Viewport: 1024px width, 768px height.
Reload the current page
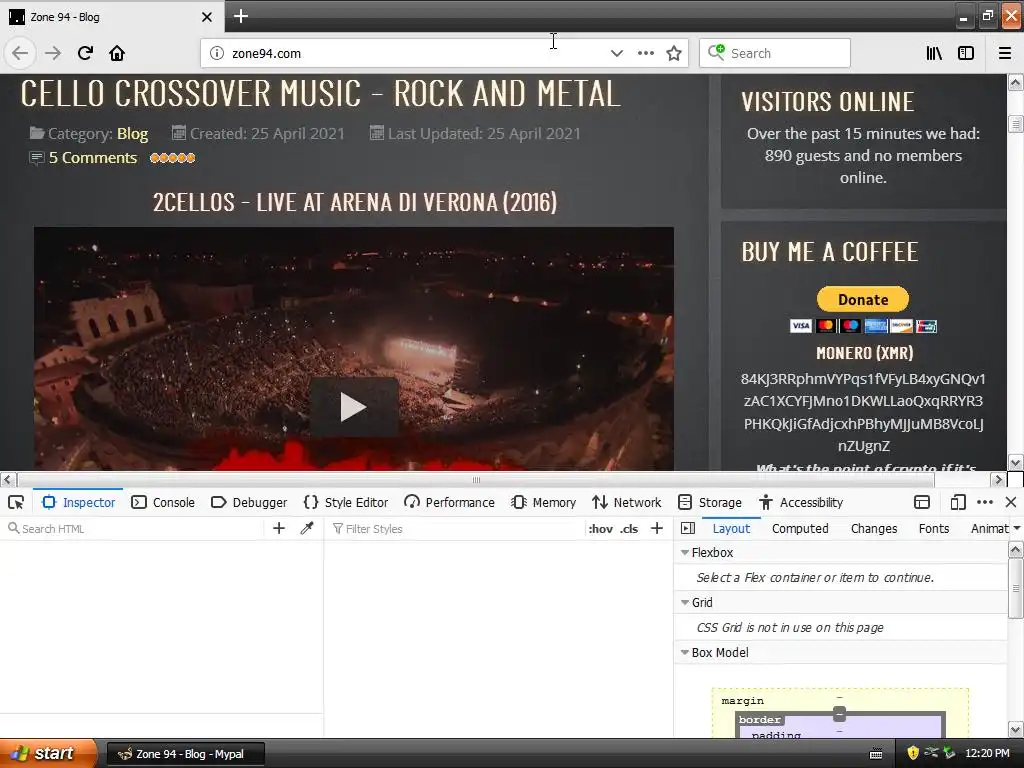pos(85,53)
